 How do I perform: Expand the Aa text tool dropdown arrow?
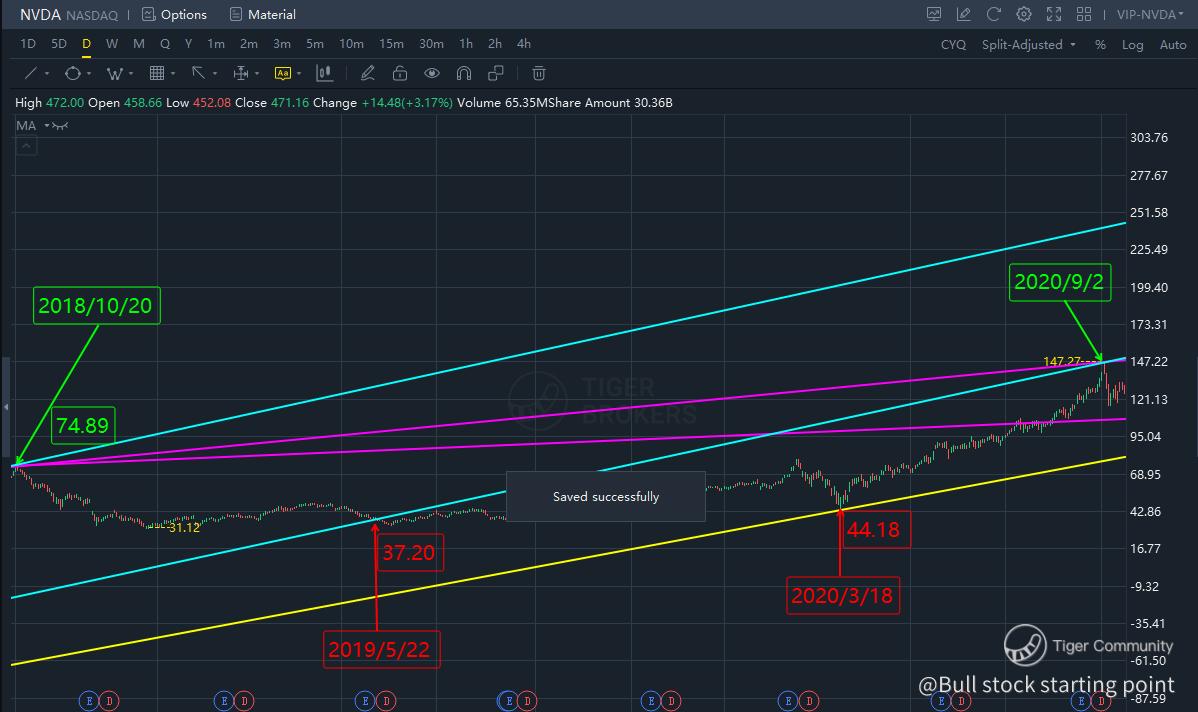click(299, 74)
